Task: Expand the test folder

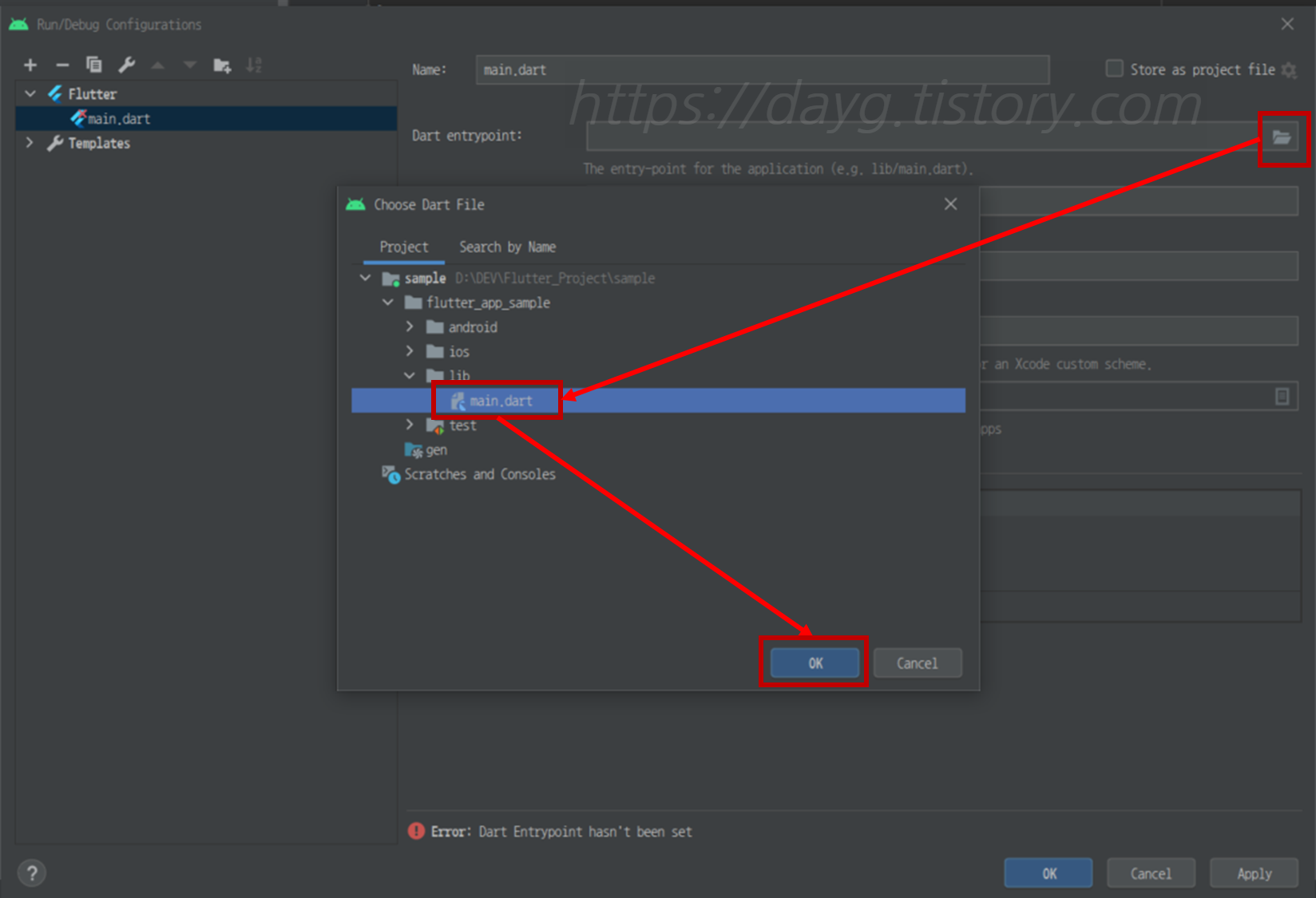Action: click(x=410, y=425)
